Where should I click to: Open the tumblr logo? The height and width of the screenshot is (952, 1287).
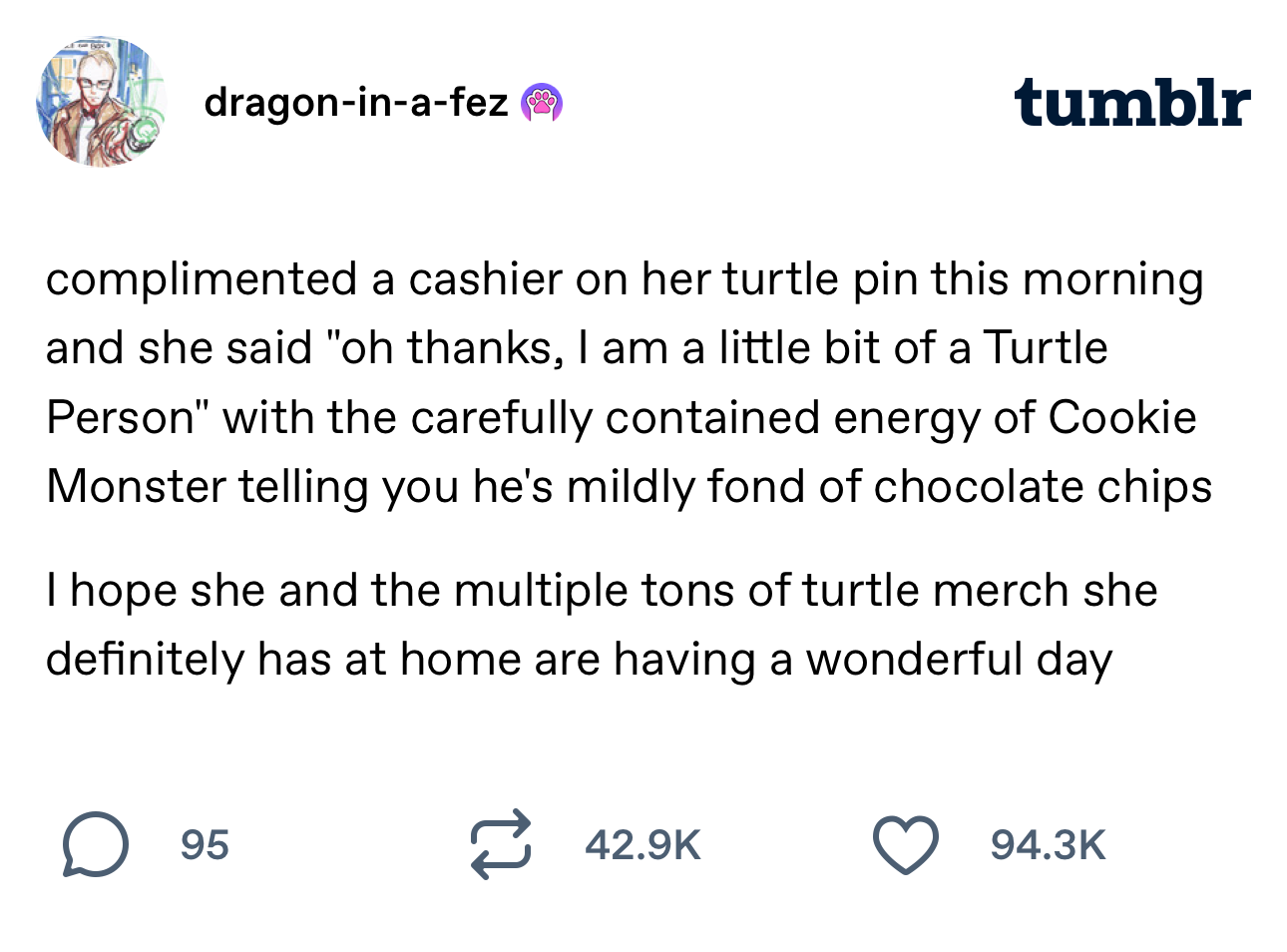coord(1131,103)
